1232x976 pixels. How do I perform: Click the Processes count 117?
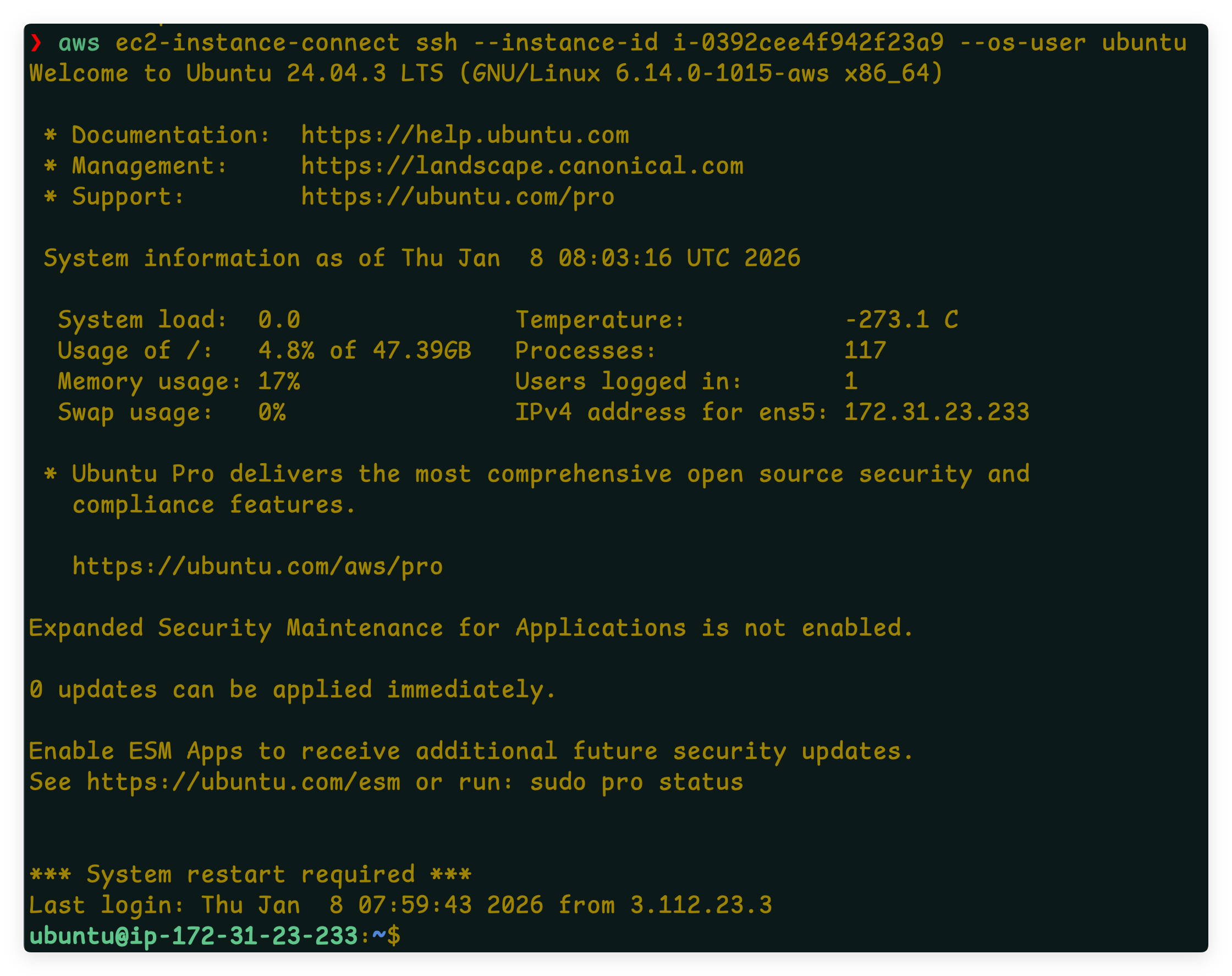click(865, 351)
